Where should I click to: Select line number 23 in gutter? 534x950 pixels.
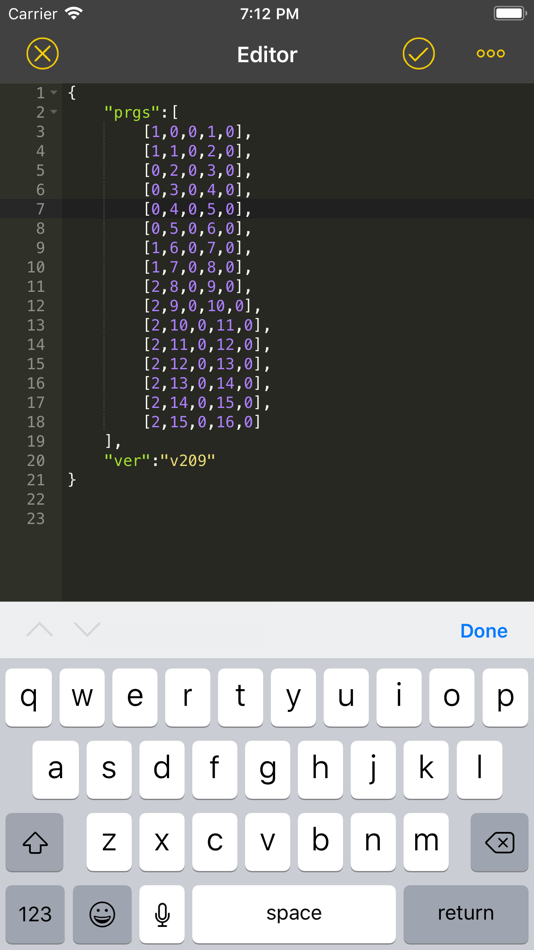click(36, 519)
